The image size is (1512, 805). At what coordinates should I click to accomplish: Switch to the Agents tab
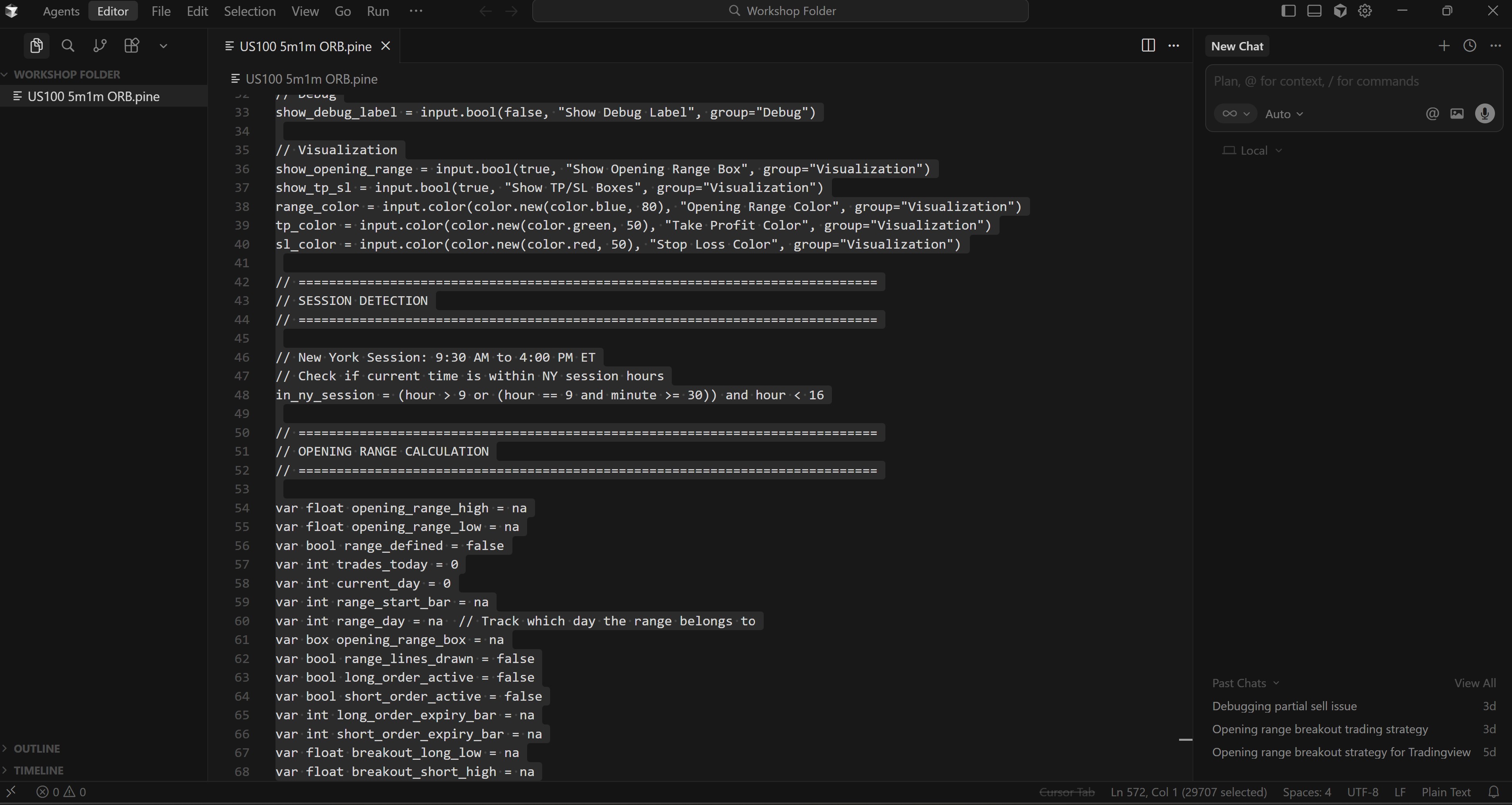click(61, 11)
